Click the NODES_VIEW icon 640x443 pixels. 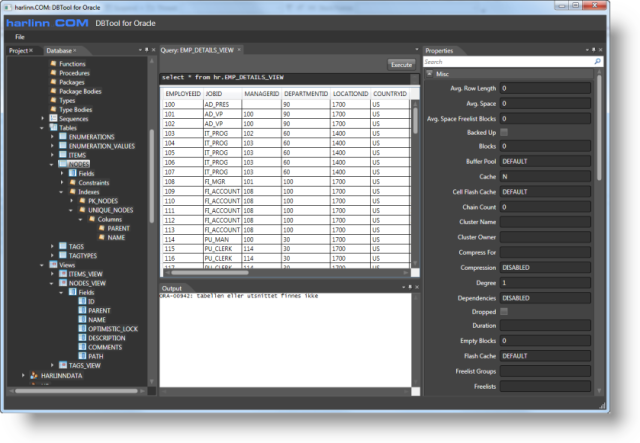click(x=63, y=283)
